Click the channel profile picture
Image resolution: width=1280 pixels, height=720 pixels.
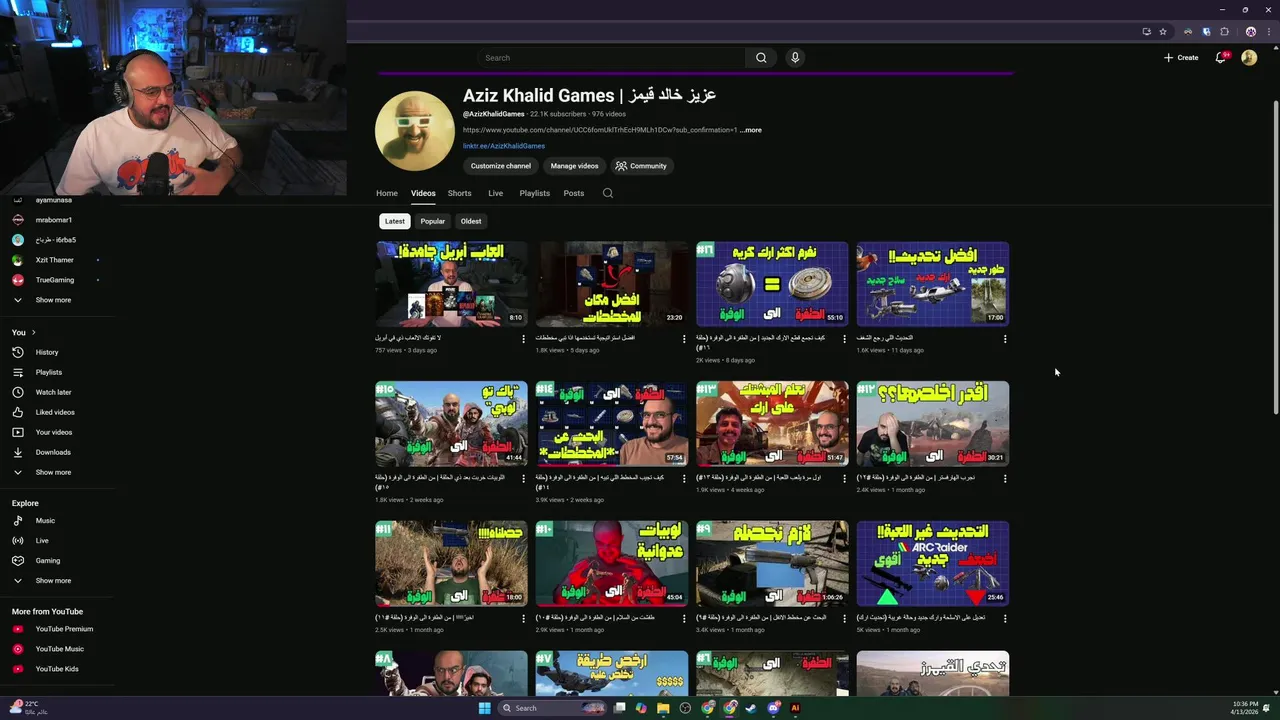(x=415, y=131)
